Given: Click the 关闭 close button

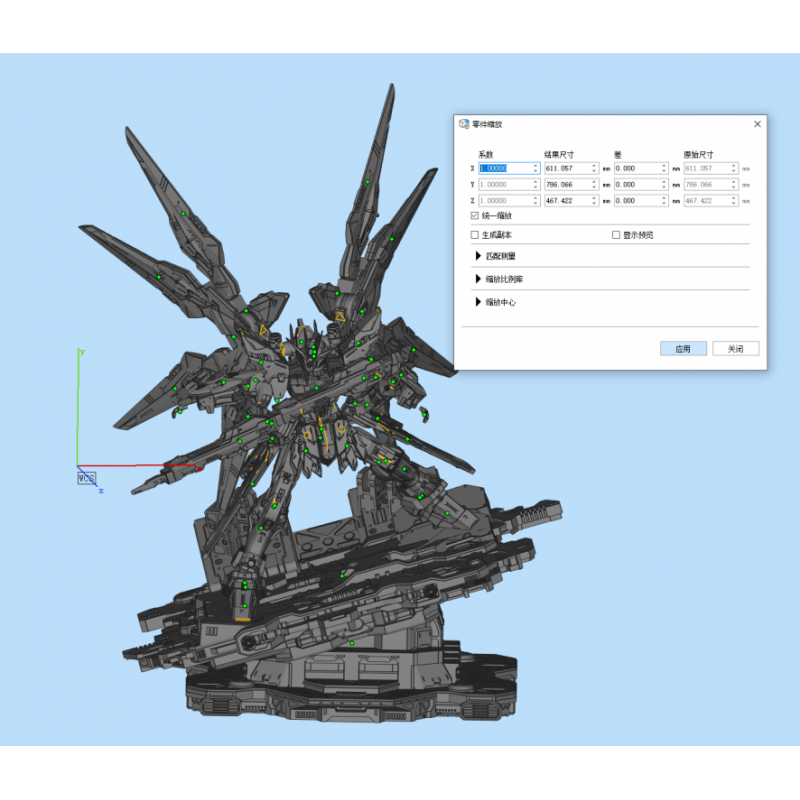Looking at the screenshot, I should point(736,348).
